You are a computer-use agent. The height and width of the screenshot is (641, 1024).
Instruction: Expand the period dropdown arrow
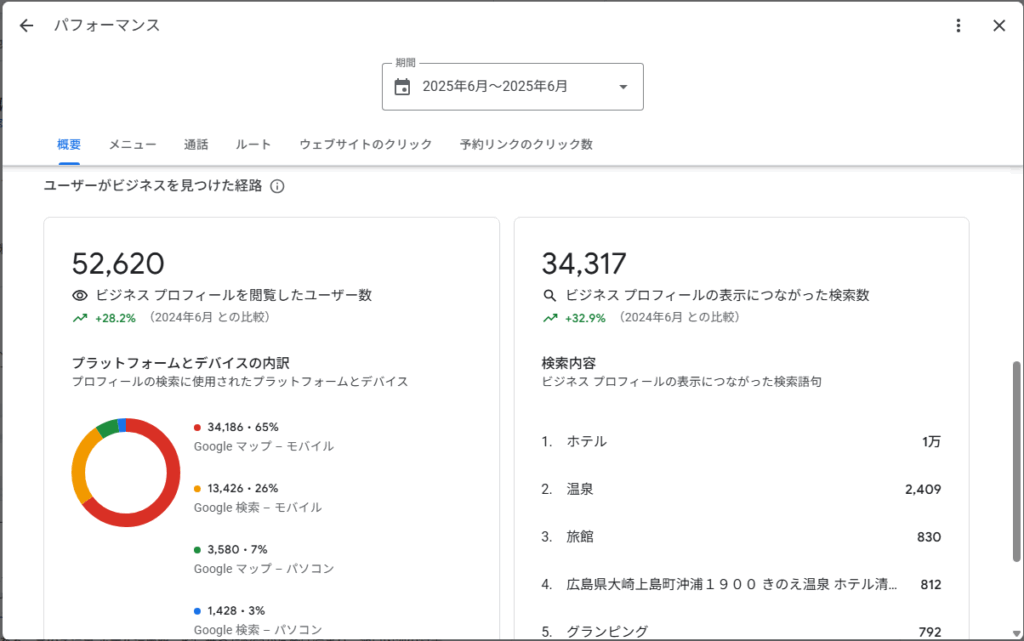623,87
